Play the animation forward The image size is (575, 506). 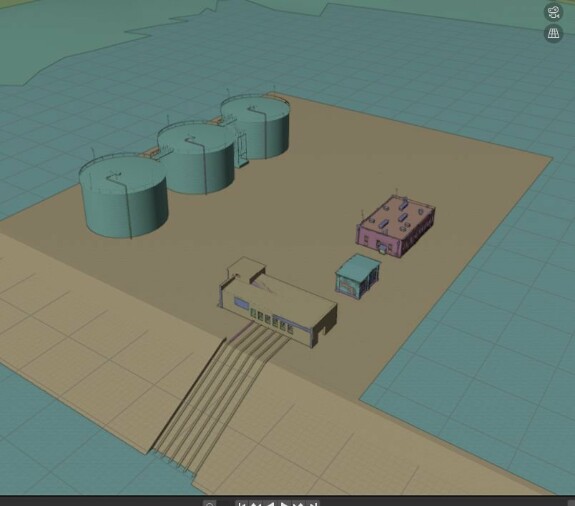(284, 503)
